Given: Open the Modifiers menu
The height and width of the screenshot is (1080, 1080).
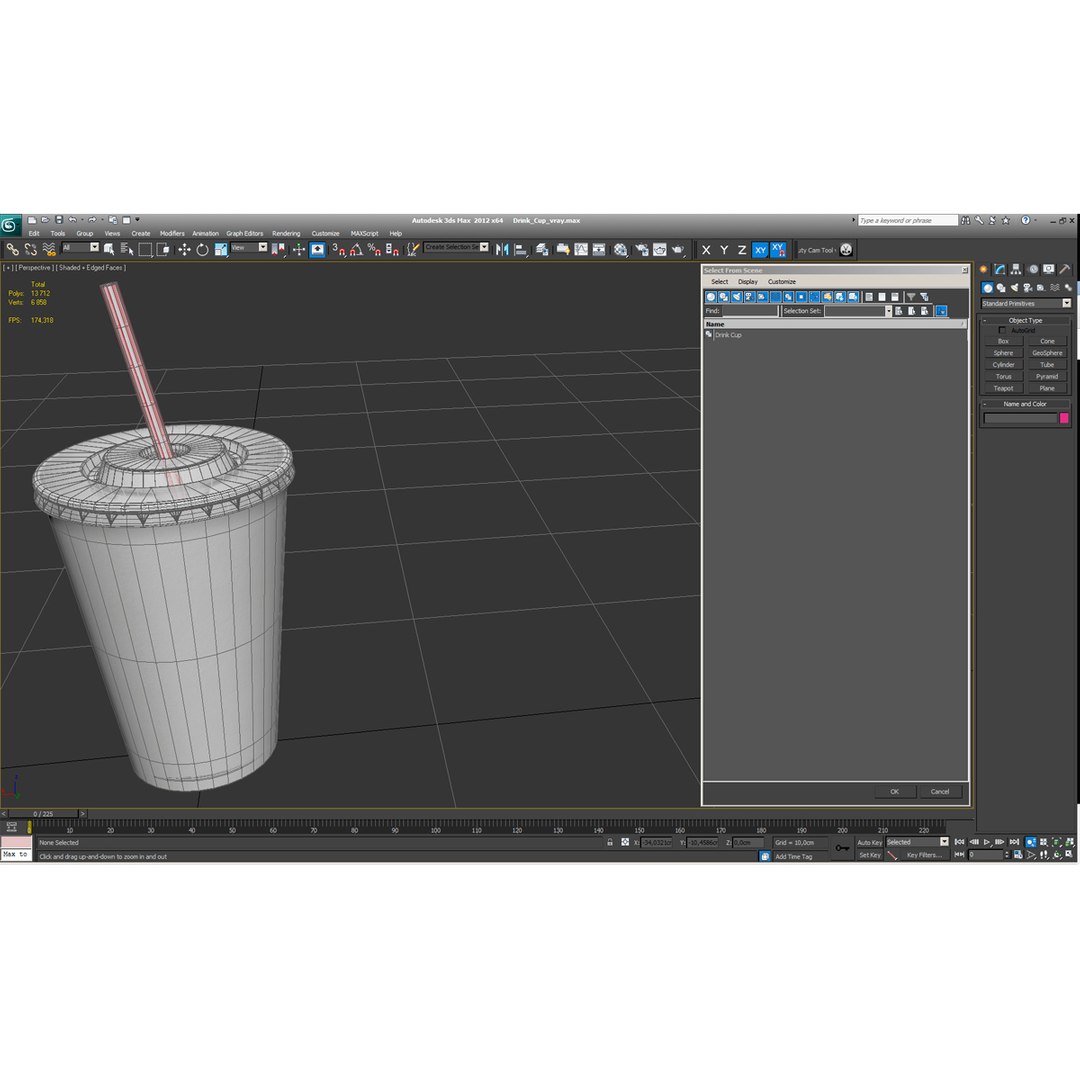Looking at the screenshot, I should [172, 233].
